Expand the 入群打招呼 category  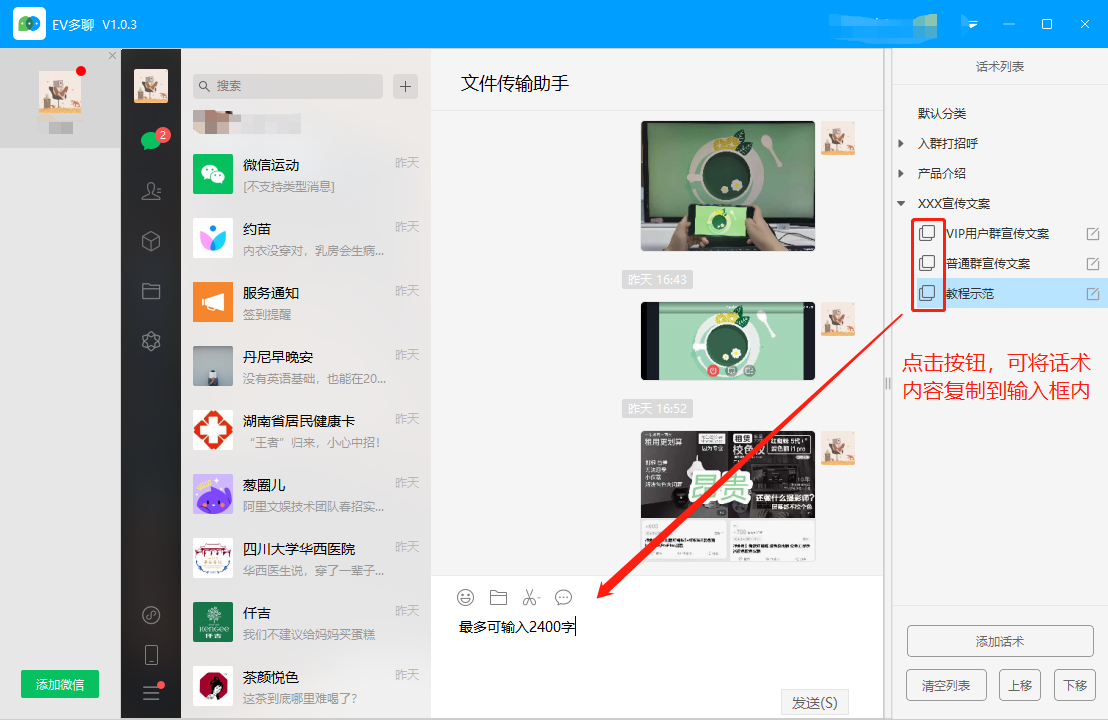pos(901,143)
